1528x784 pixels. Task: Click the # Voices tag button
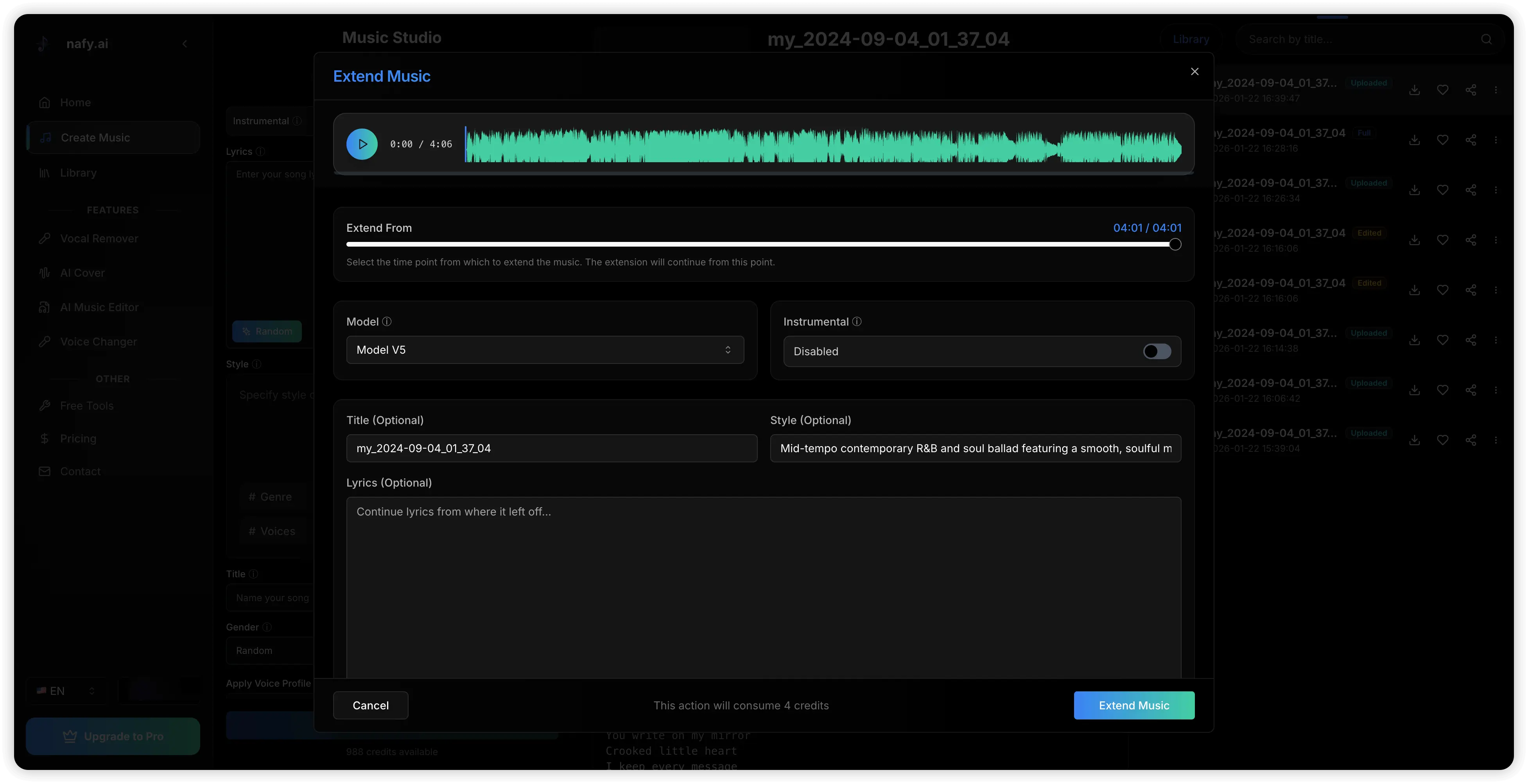(x=272, y=532)
